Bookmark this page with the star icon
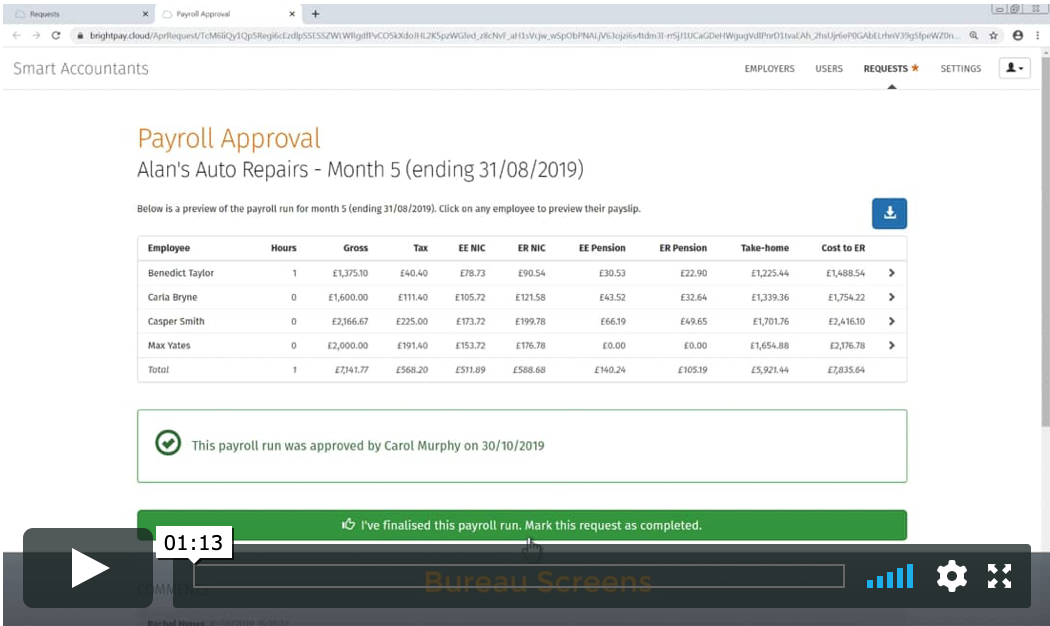1050x626 pixels. click(994, 35)
